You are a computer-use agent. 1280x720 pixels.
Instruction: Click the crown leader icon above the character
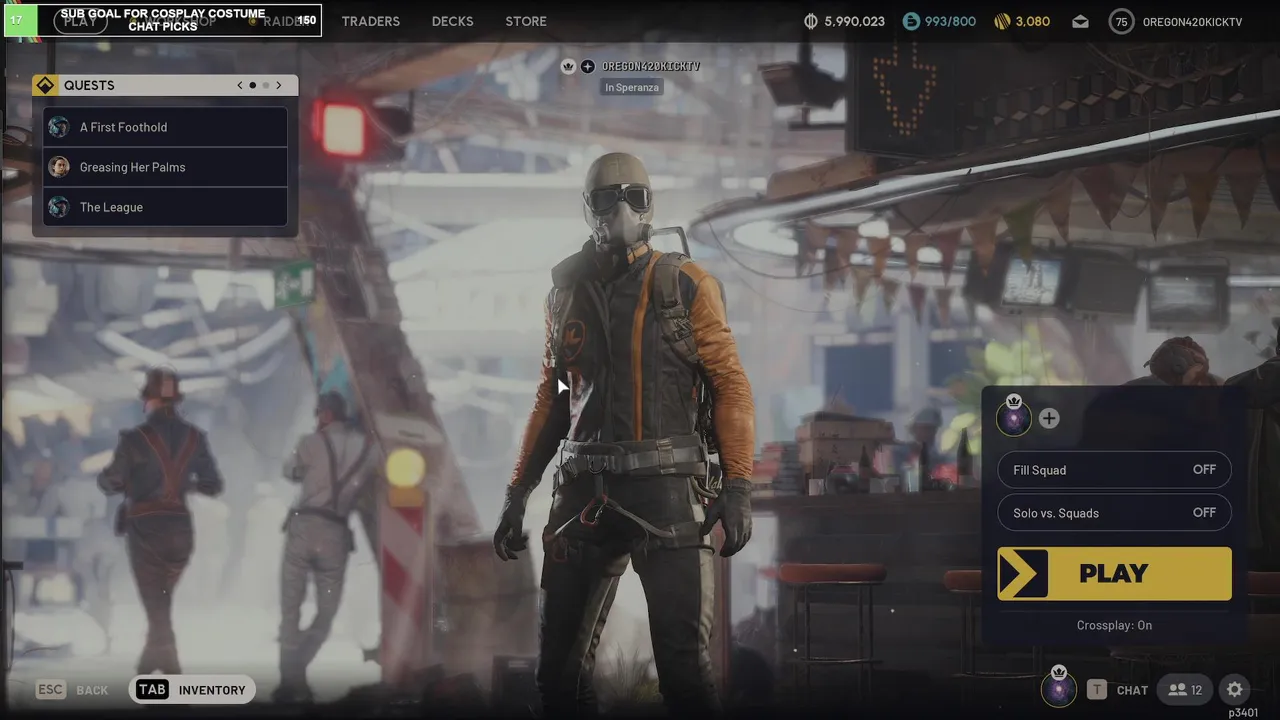point(569,66)
